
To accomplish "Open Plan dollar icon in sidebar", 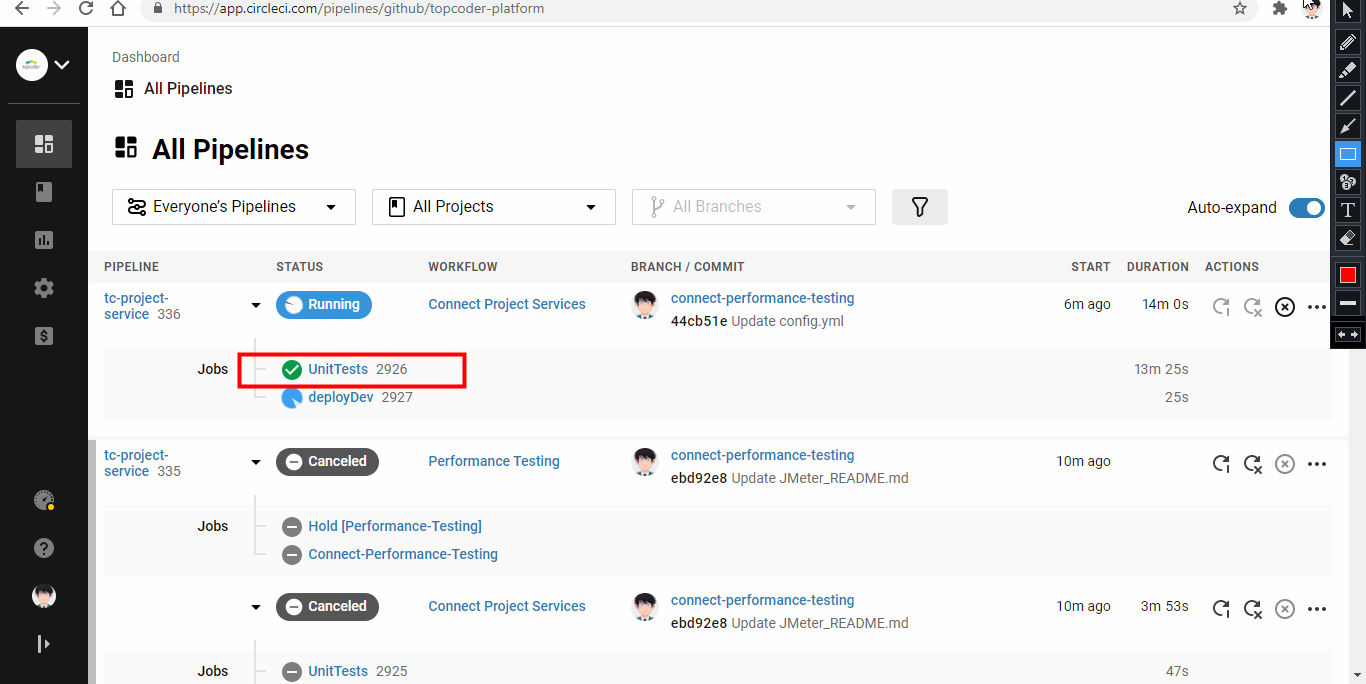I will pyautogui.click(x=44, y=336).
